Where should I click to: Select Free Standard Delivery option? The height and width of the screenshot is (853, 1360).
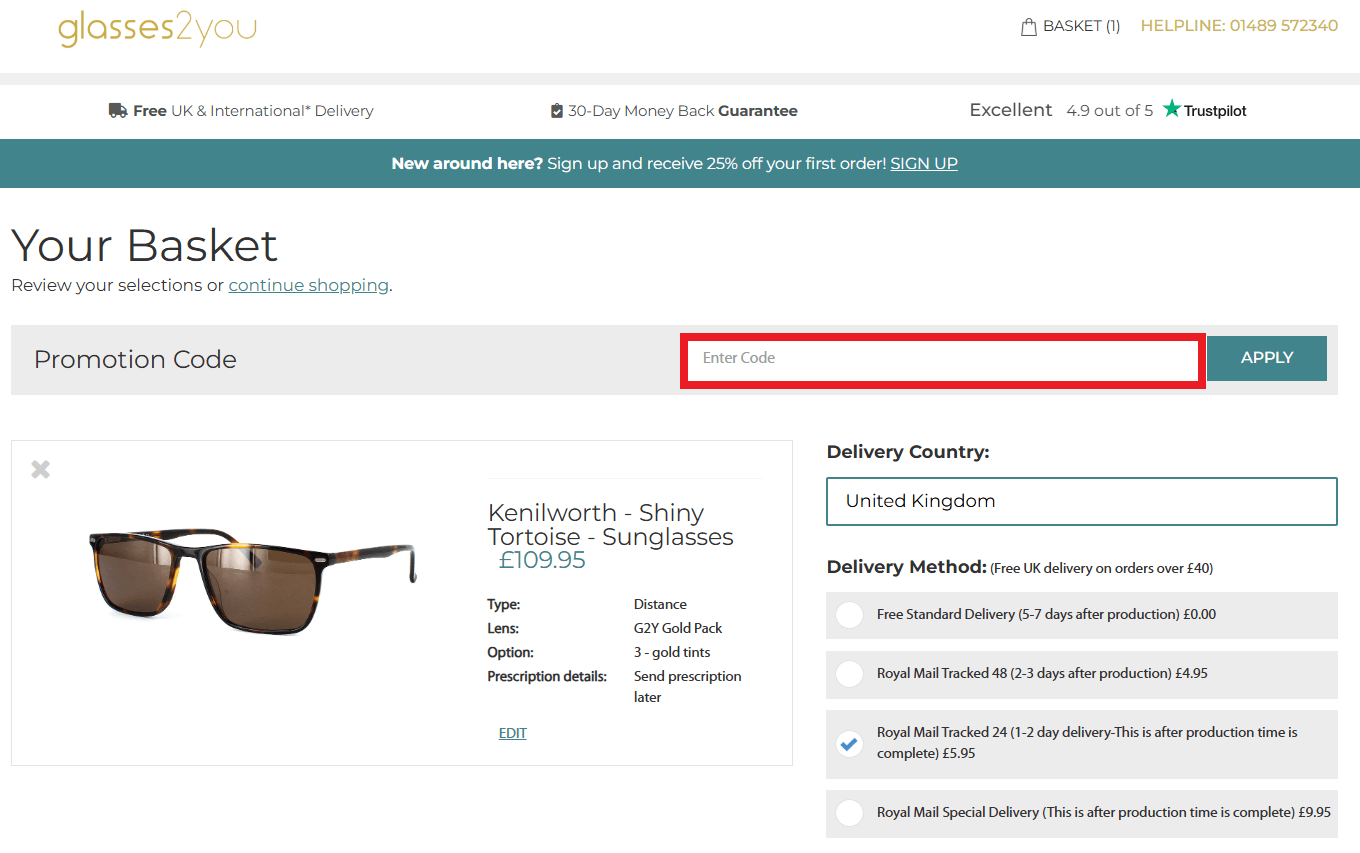1082,615
